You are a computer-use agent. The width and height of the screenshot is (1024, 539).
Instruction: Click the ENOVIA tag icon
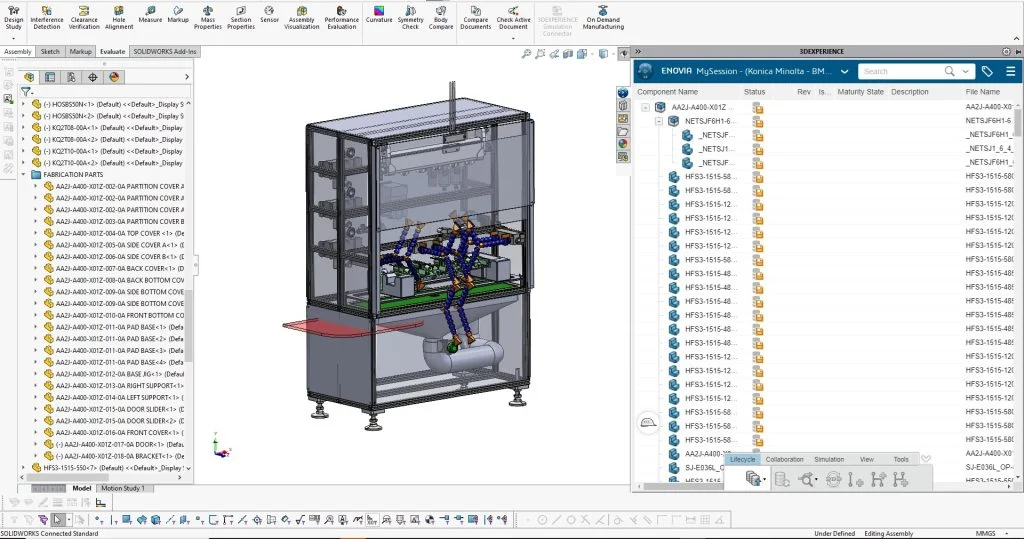[987, 72]
